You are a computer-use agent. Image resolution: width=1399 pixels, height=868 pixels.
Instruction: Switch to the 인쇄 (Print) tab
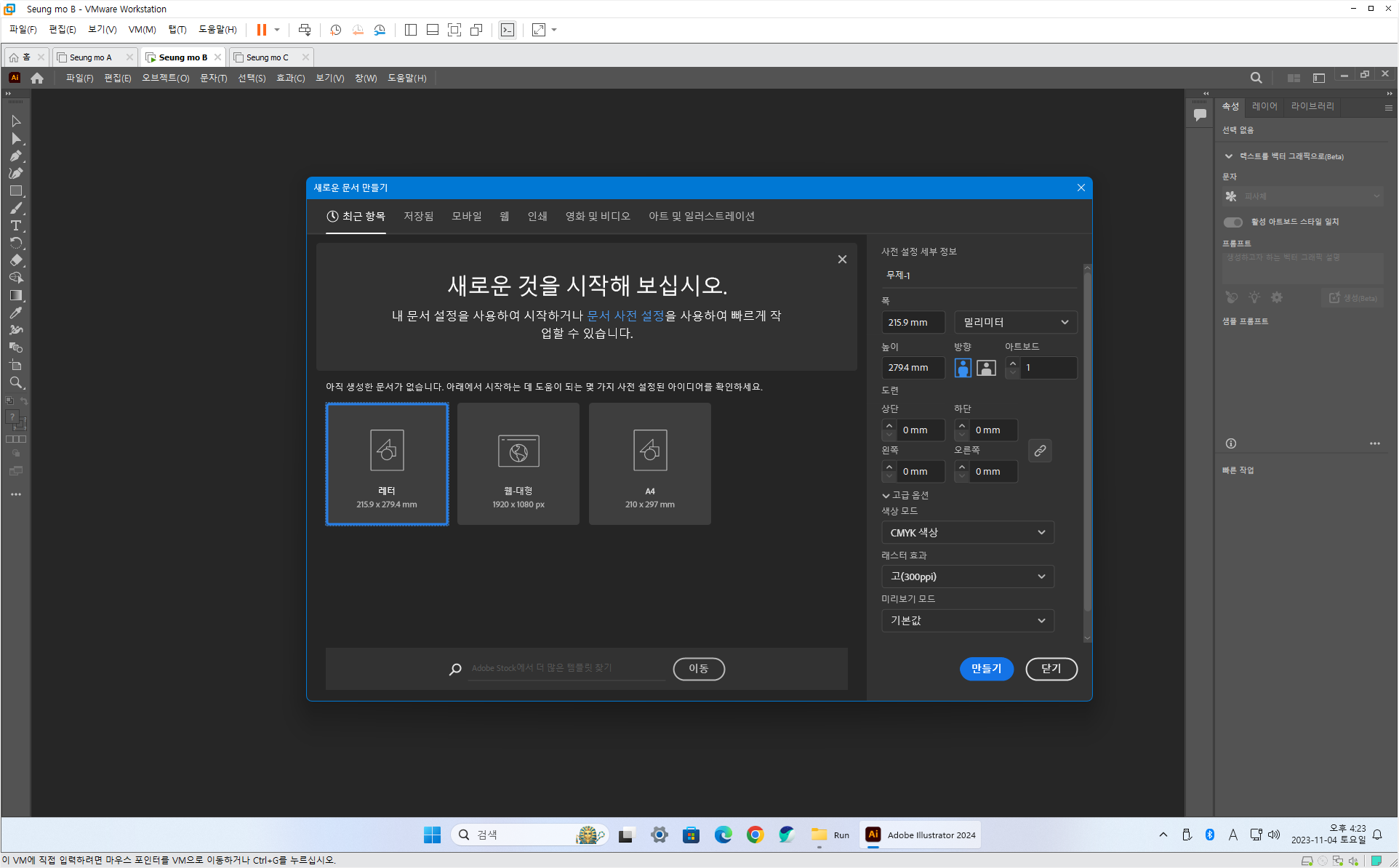click(x=537, y=217)
